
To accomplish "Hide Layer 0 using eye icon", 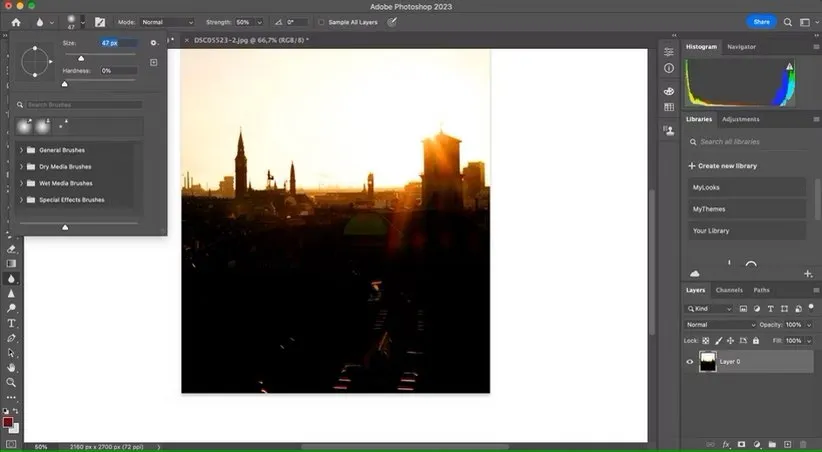I will (690, 361).
